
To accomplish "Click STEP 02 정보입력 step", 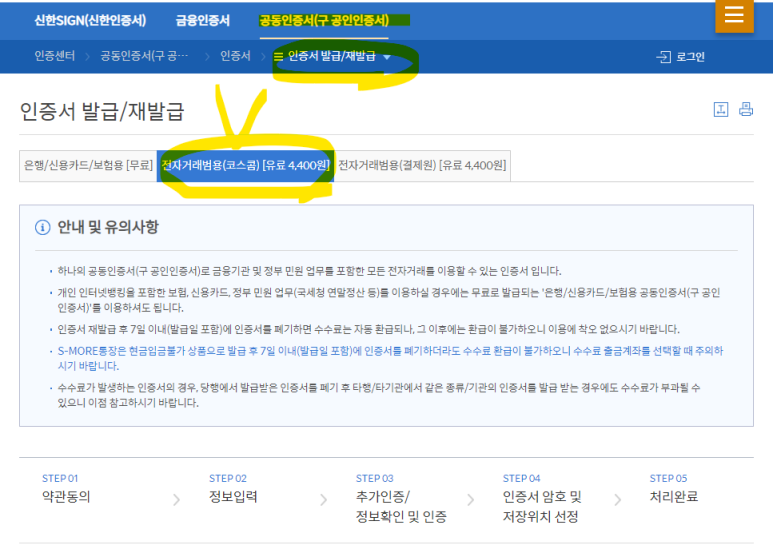I will point(233,488).
